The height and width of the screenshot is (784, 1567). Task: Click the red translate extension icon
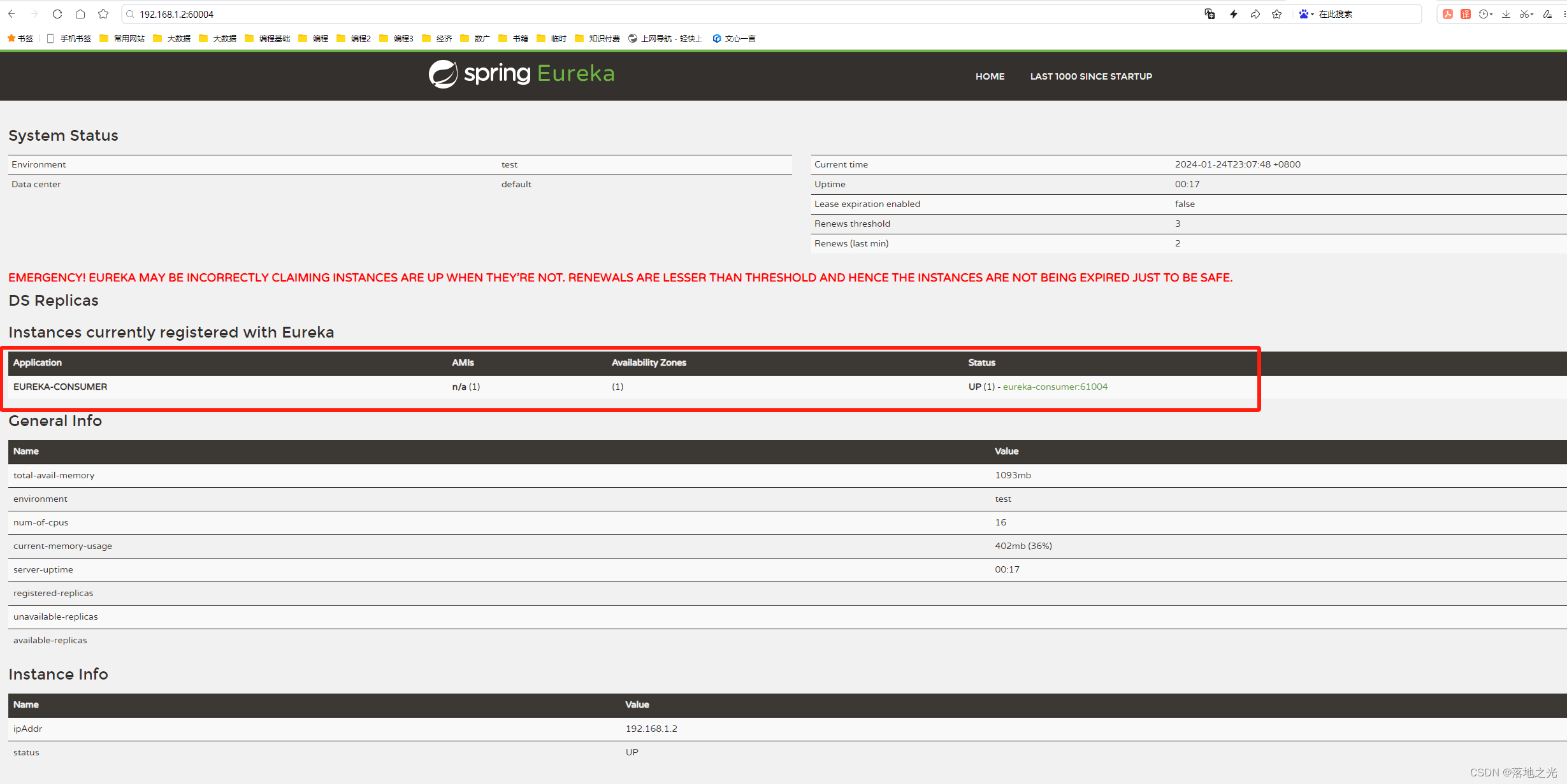click(x=1466, y=14)
